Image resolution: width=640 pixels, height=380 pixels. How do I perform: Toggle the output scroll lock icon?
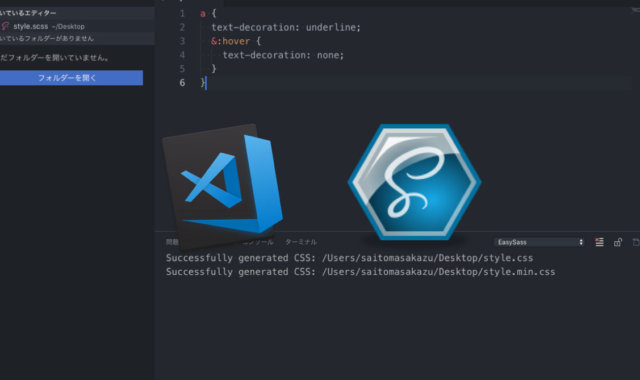point(618,242)
